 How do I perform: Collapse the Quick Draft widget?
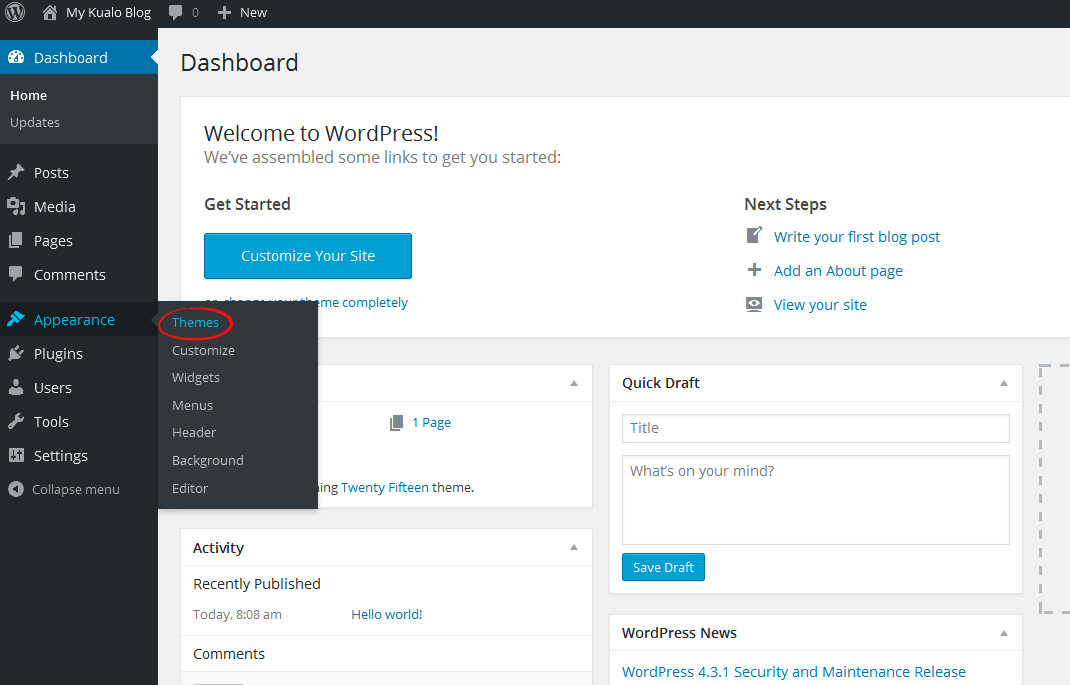[x=1004, y=383]
